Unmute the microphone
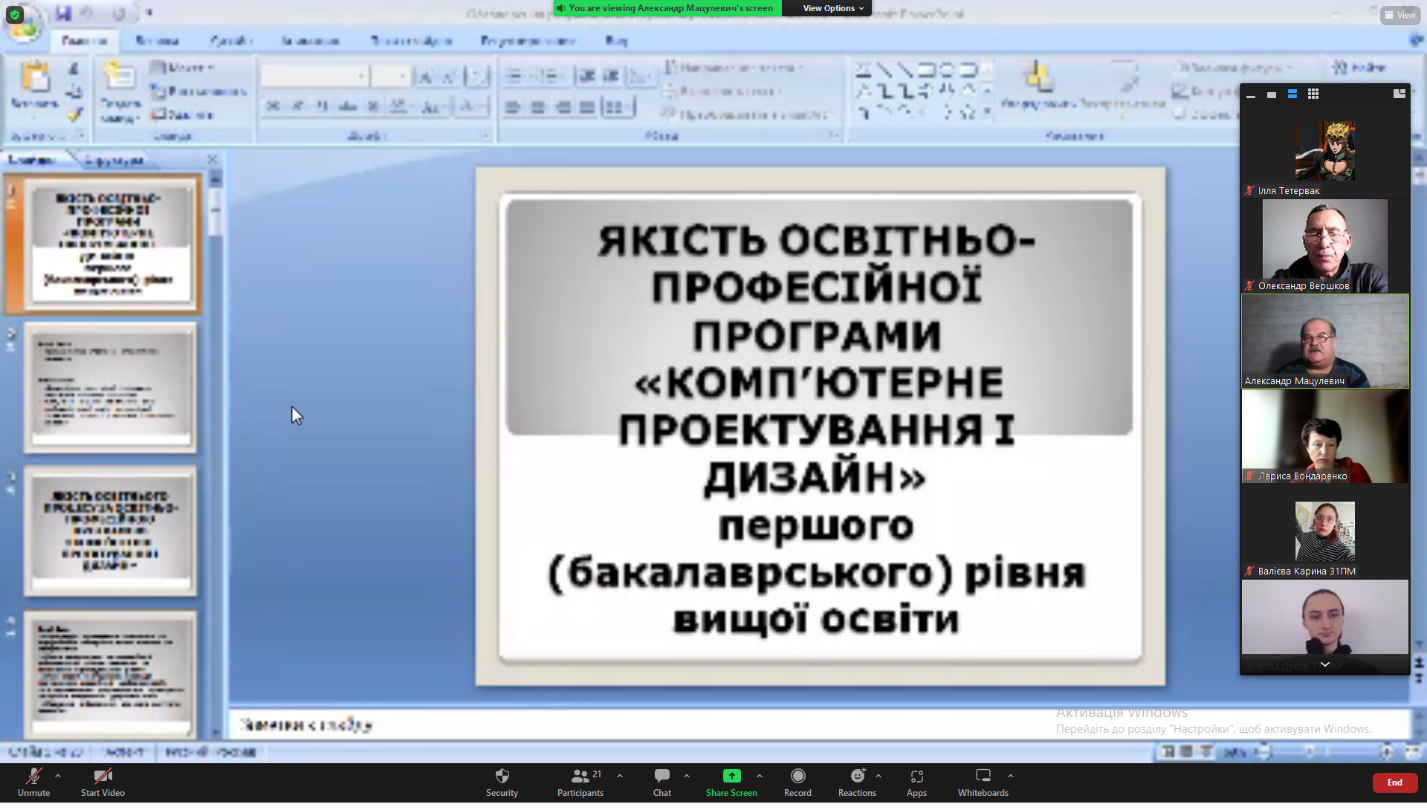Viewport: 1427px width, 810px height. point(33,782)
